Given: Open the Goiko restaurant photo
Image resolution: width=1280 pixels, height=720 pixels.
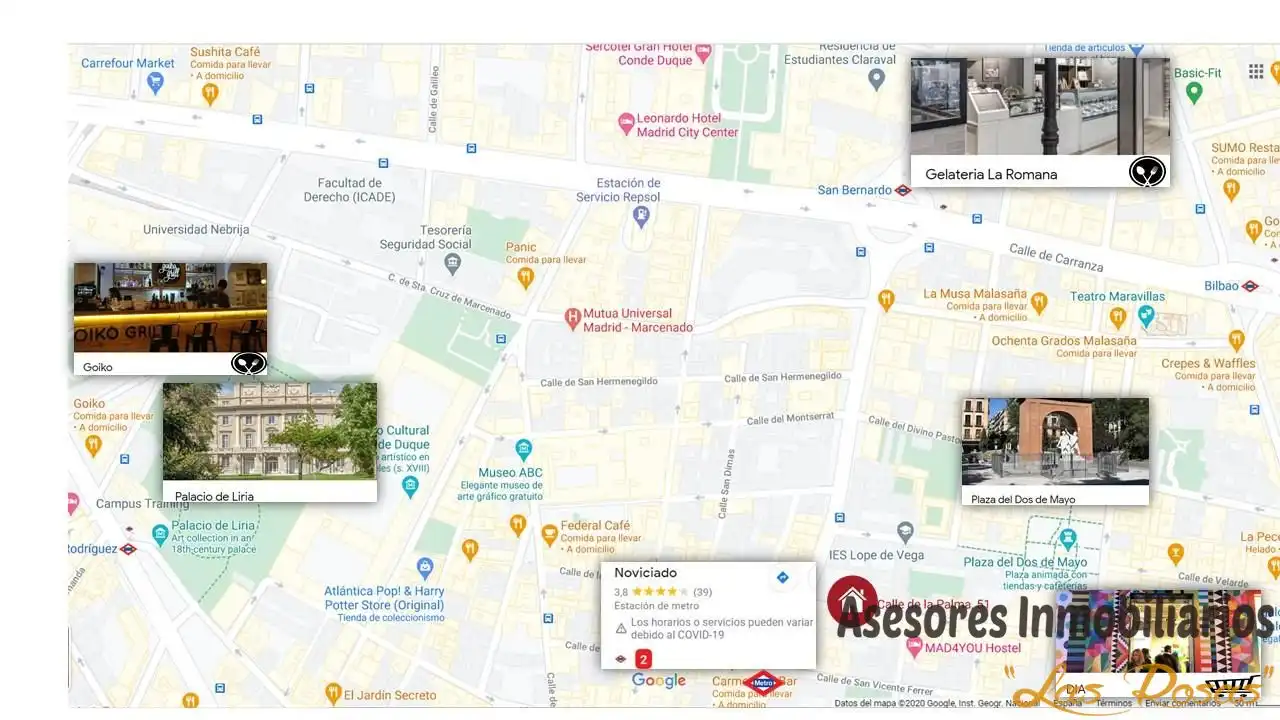Looking at the screenshot, I should tap(170, 308).
